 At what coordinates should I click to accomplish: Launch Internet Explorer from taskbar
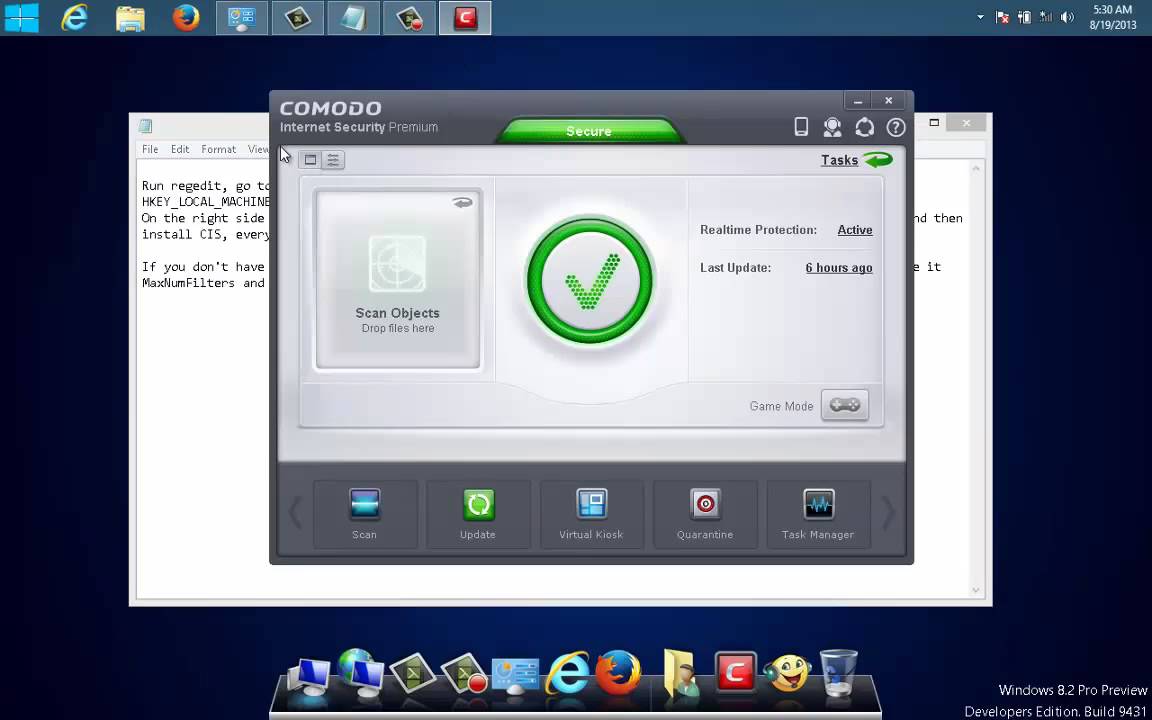[x=74, y=18]
